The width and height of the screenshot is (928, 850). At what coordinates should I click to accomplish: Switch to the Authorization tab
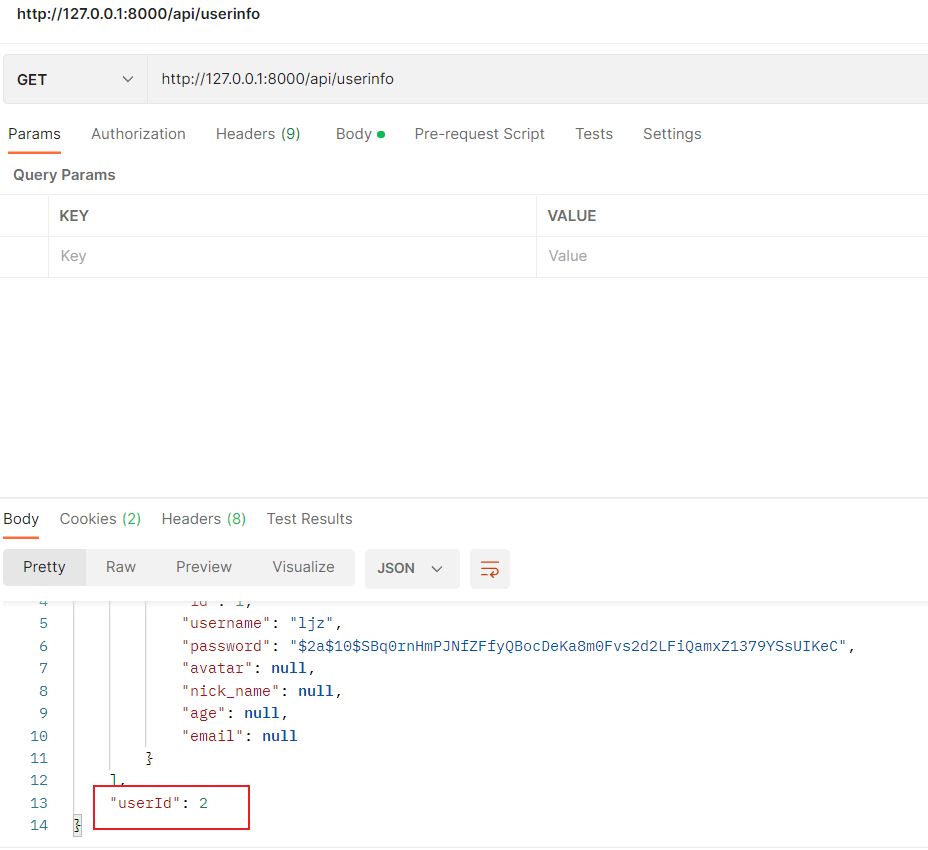coord(138,134)
